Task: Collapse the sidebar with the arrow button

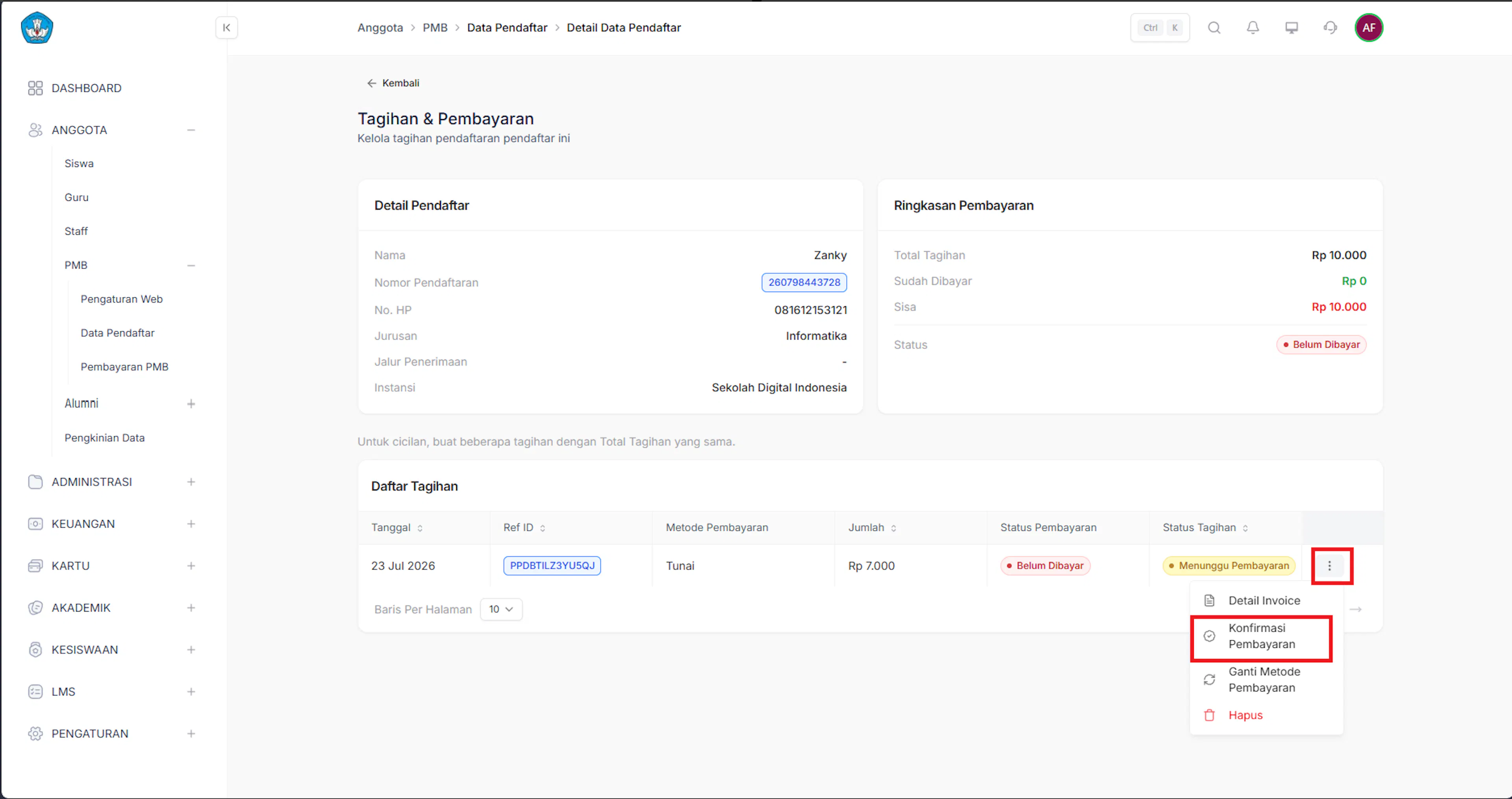Action: tap(226, 28)
